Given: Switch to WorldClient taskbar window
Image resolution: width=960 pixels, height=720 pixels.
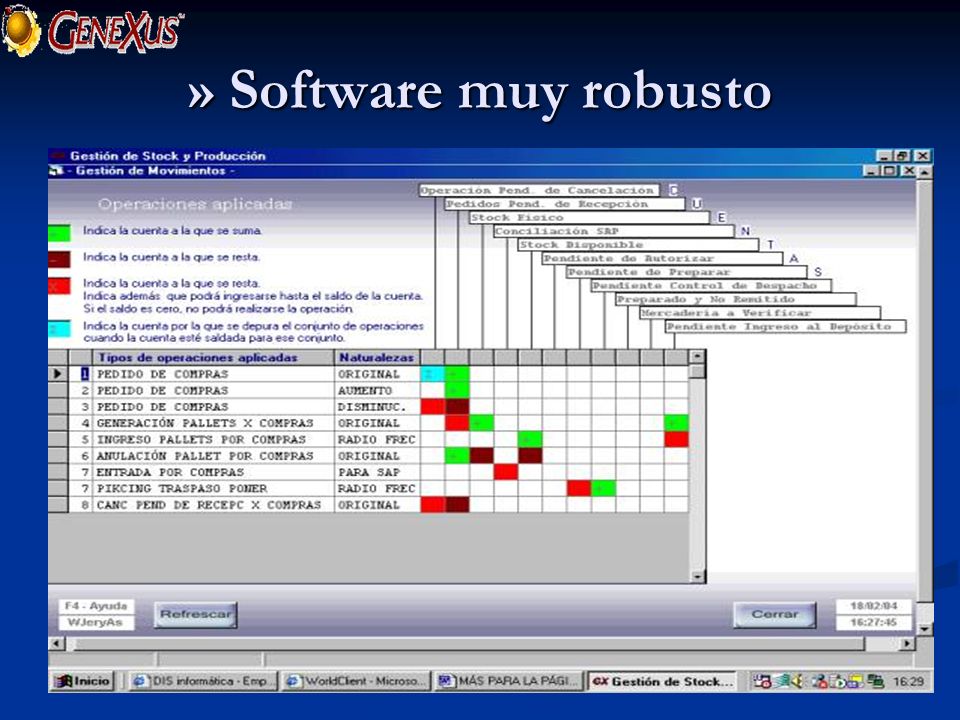Looking at the screenshot, I should pos(356,681).
